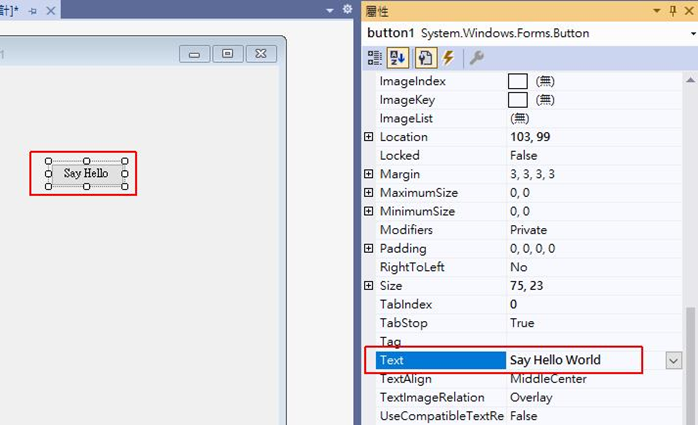Open the active documents list dropdown
This screenshot has height=425, width=698.
point(331,10)
